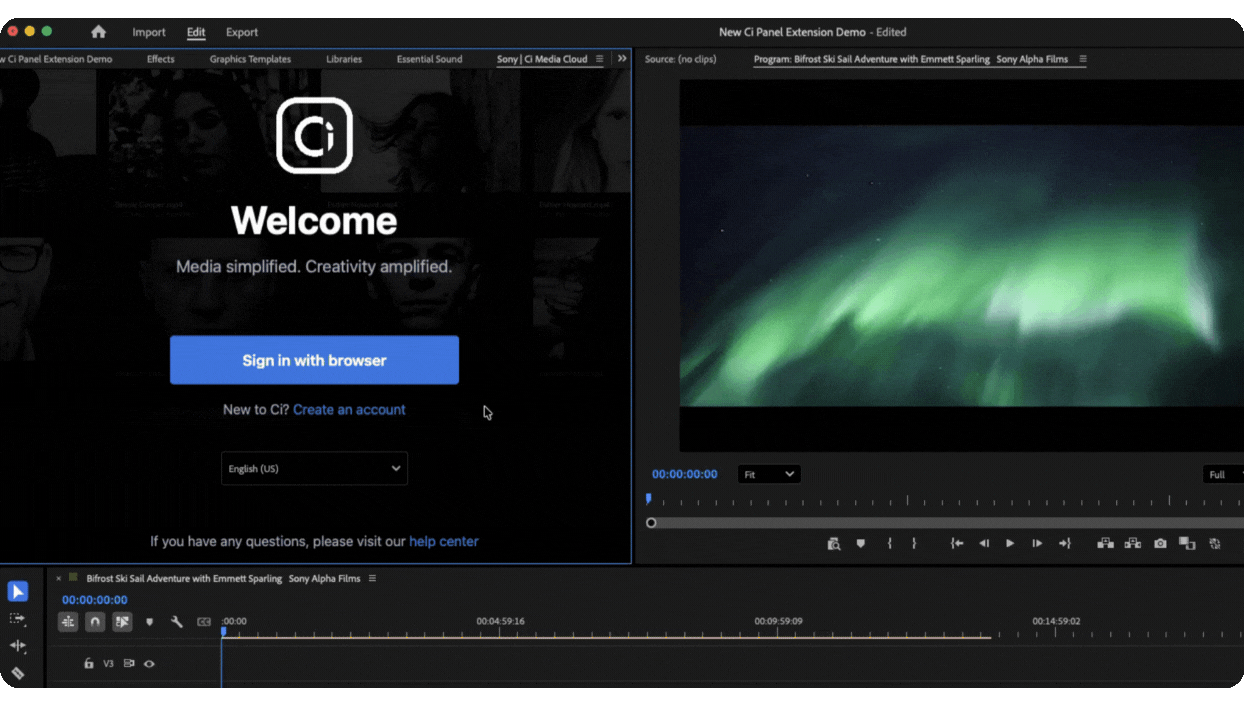The image size is (1244, 706).
Task: Export frame with camera icon
Action: coord(1160,543)
